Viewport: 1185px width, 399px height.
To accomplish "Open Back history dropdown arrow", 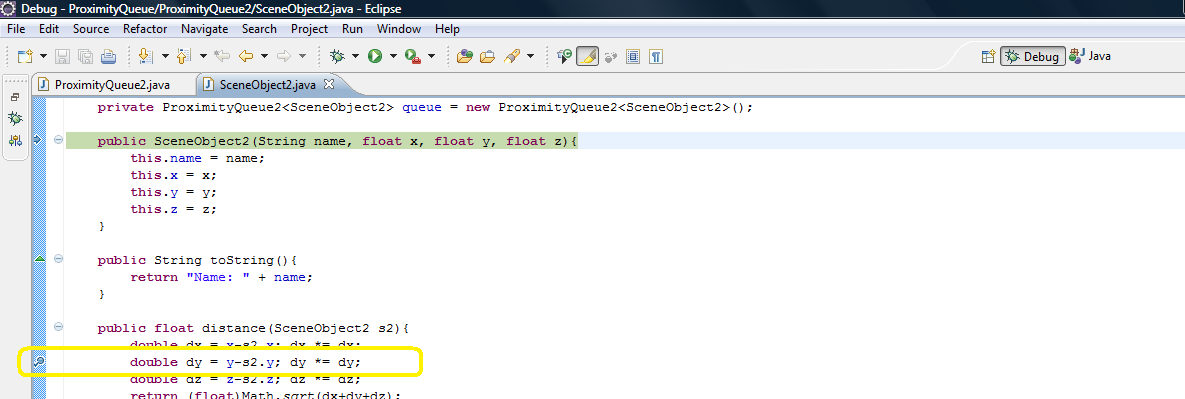I will (x=265, y=56).
